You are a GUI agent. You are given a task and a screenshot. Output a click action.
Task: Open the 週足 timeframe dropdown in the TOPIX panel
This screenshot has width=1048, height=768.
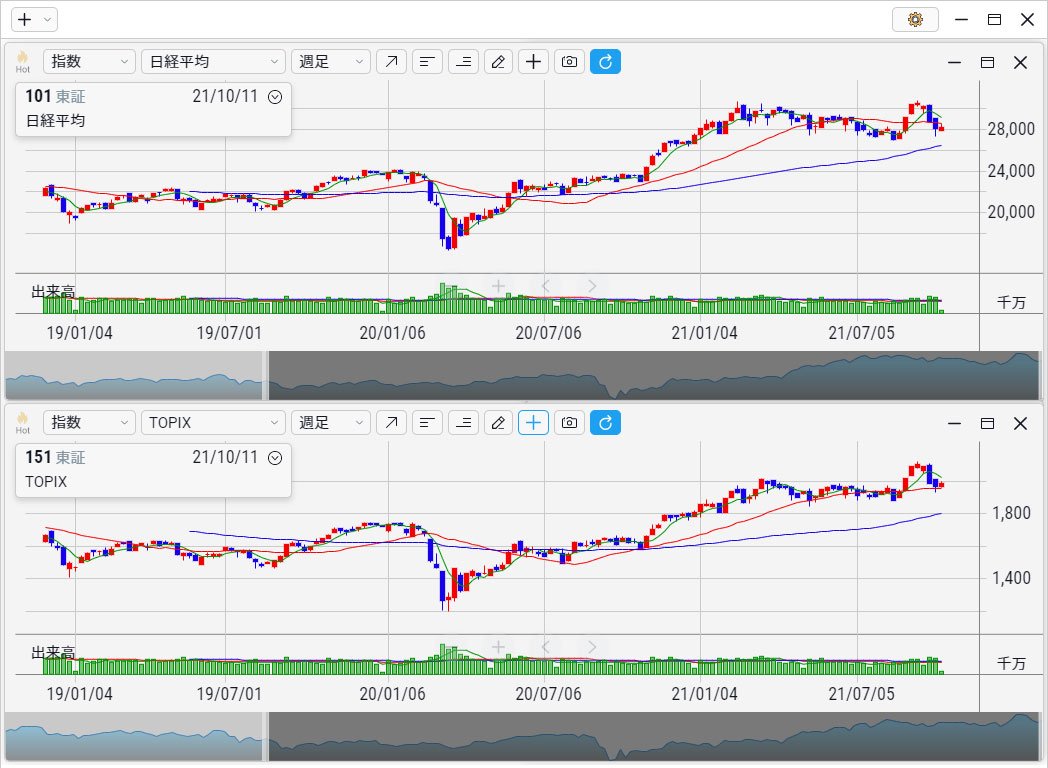coord(331,422)
